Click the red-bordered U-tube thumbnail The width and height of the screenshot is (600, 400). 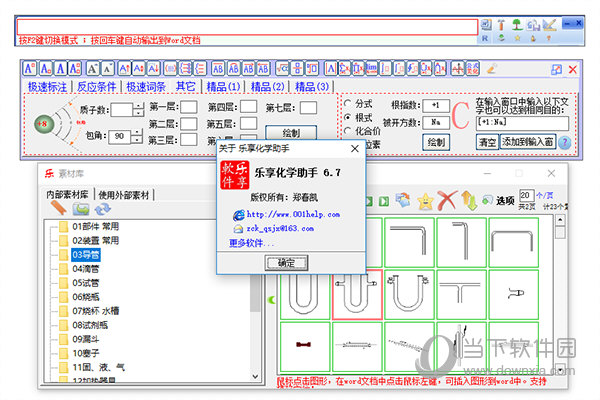pyautogui.click(x=357, y=294)
